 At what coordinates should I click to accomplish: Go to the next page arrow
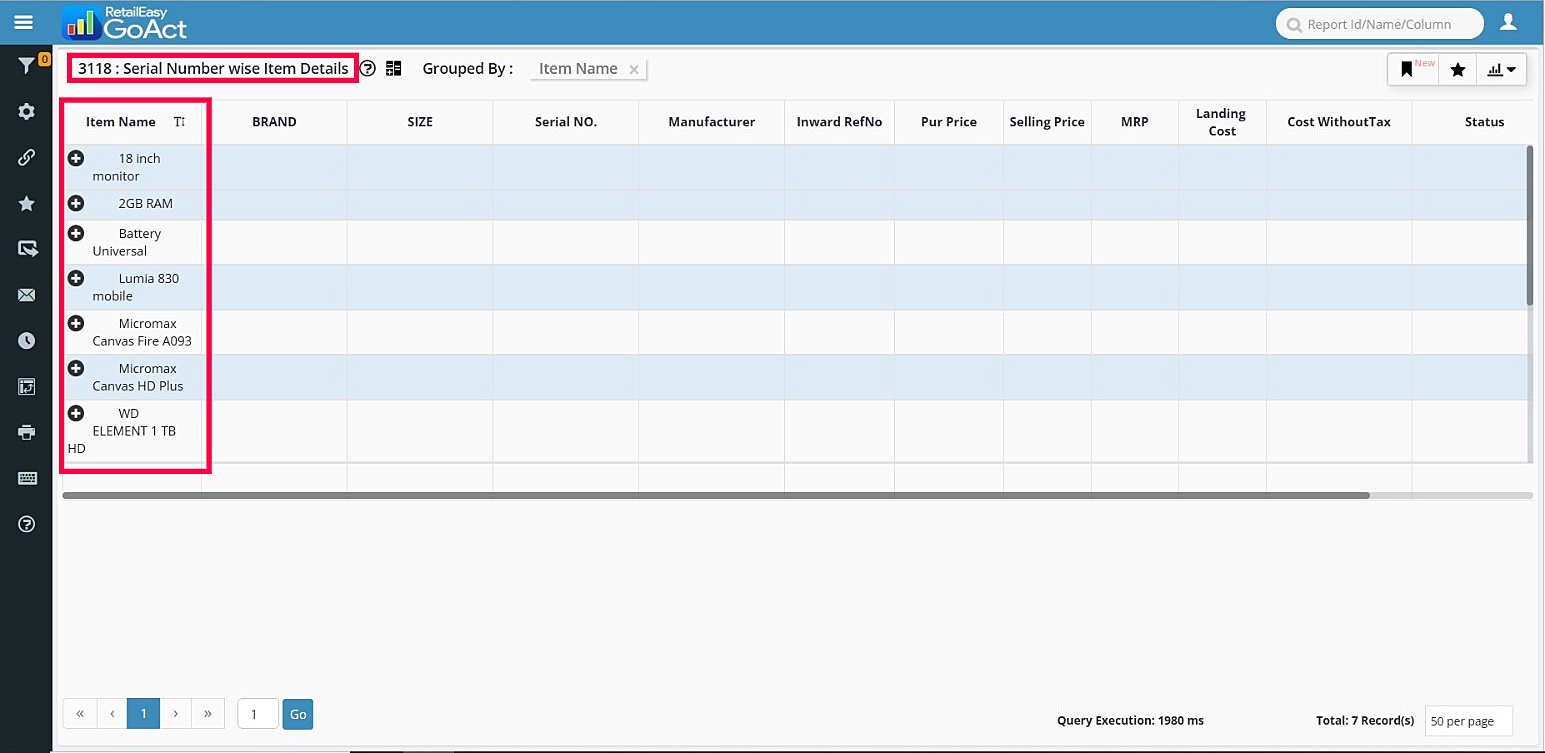(x=176, y=714)
